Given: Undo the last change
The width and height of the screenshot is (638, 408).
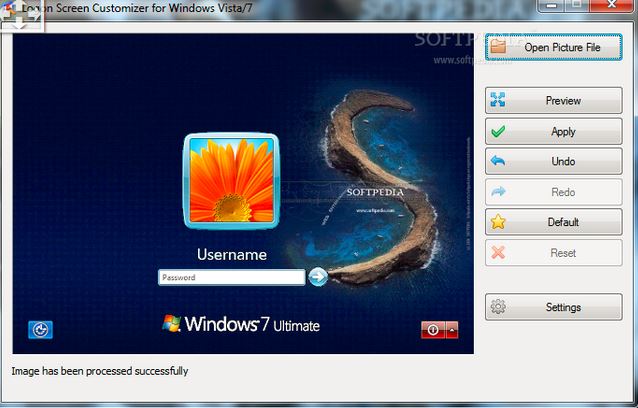Looking at the screenshot, I should (x=553, y=161).
